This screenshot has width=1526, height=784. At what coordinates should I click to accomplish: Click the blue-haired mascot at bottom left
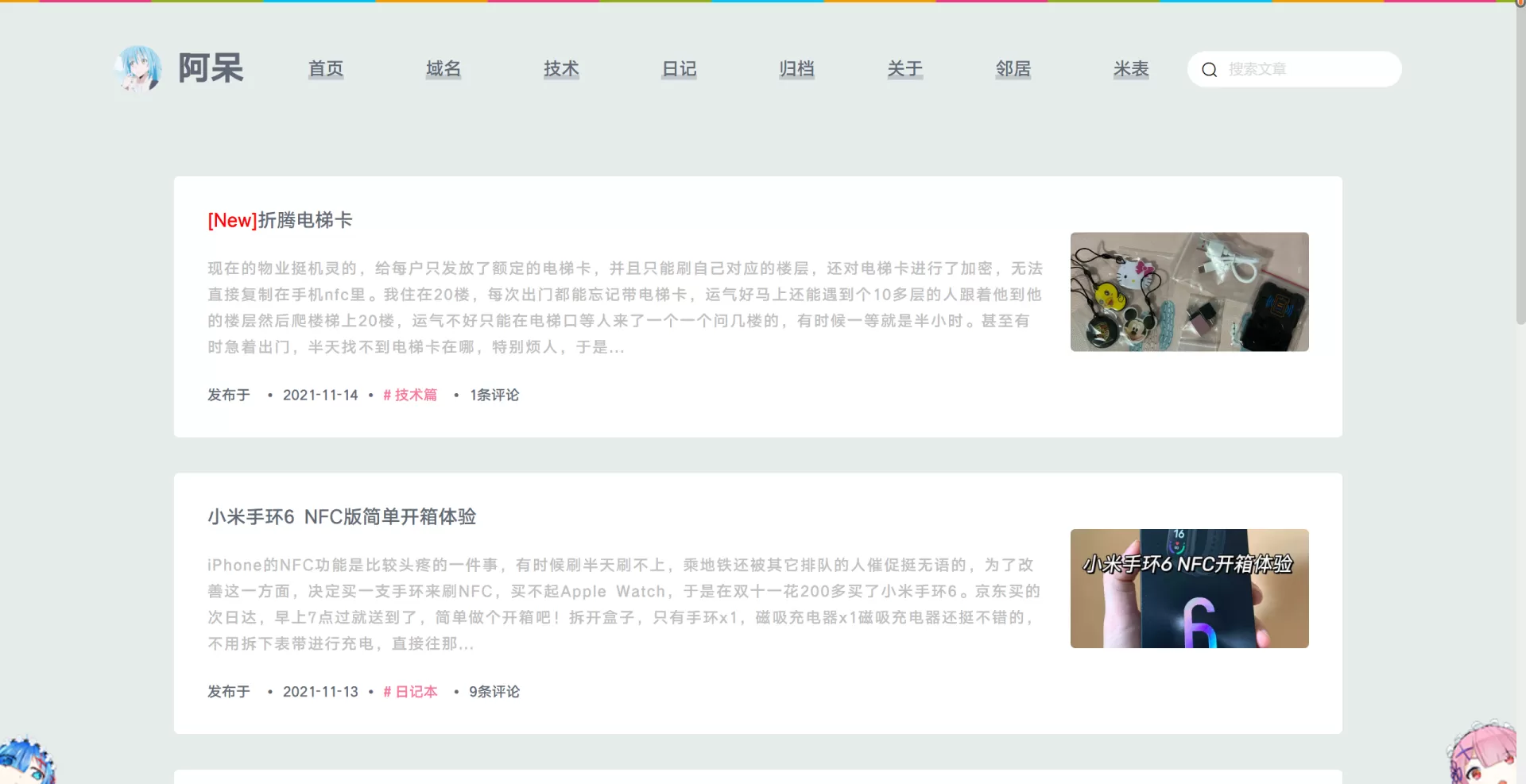click(x=26, y=760)
